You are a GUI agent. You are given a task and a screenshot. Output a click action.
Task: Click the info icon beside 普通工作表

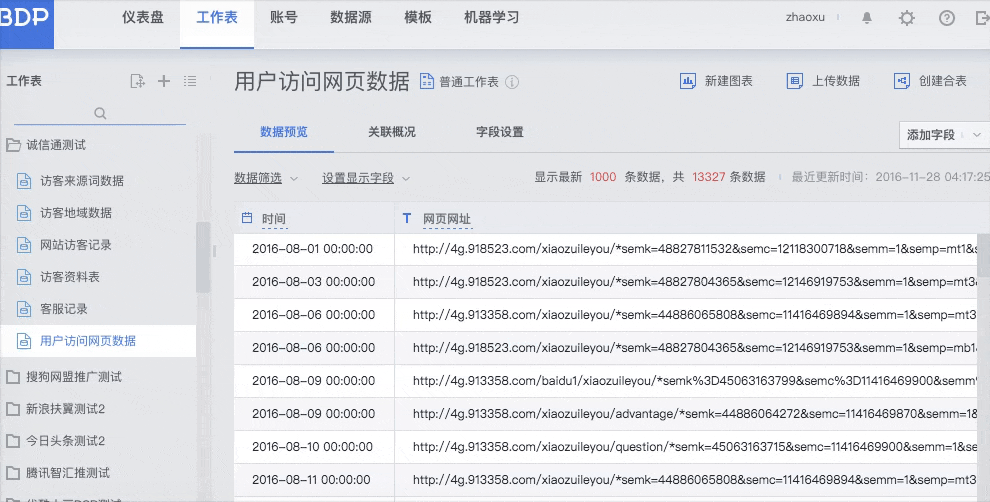(512, 82)
